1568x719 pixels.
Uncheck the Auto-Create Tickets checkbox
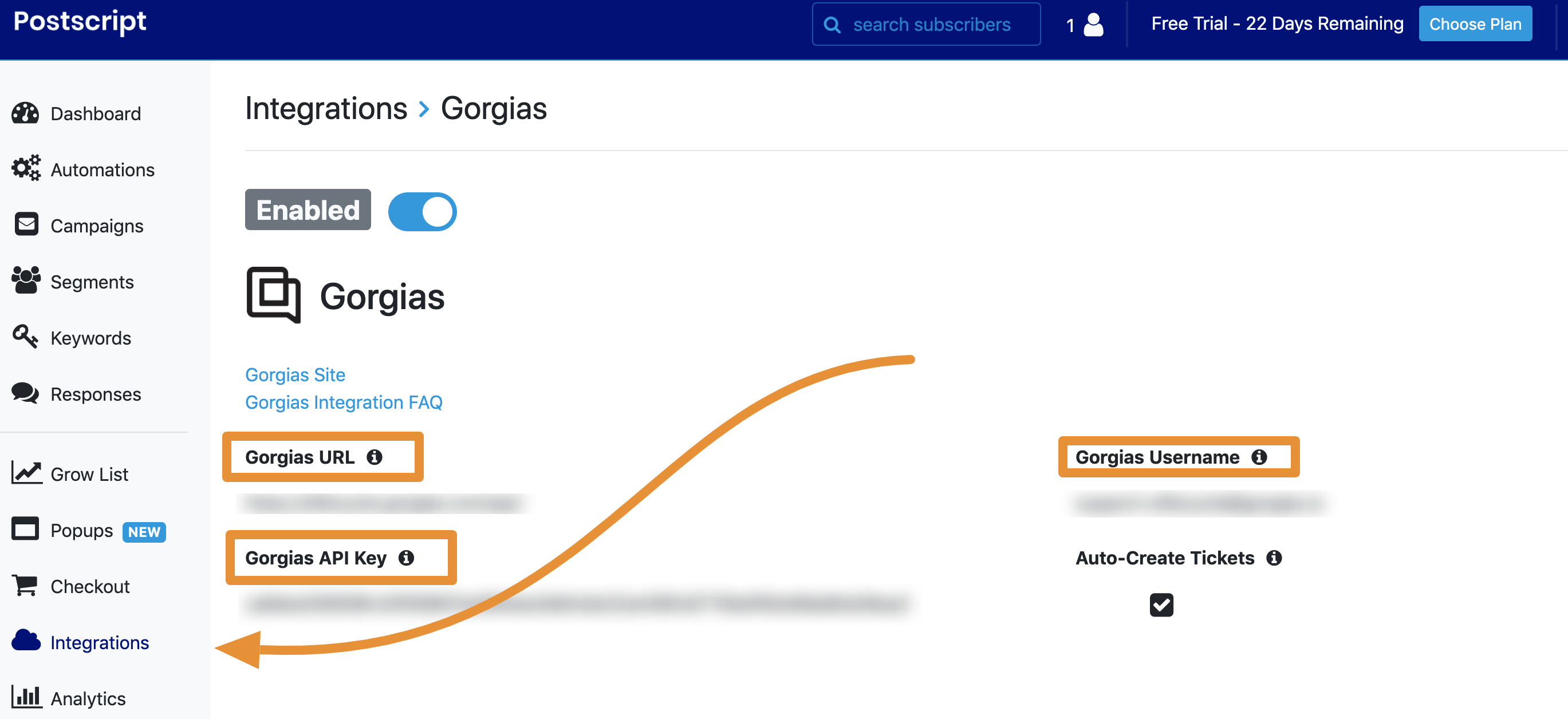1161,604
